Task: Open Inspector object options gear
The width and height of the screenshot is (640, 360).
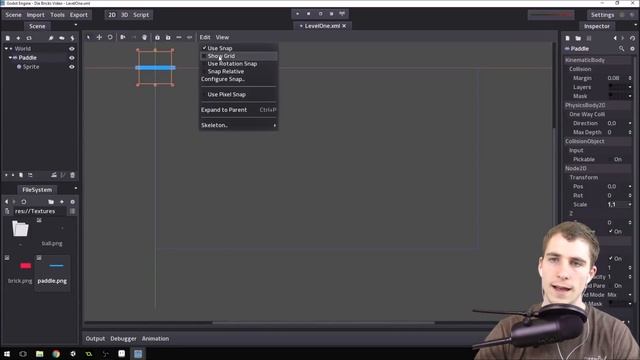Action: (x=632, y=49)
